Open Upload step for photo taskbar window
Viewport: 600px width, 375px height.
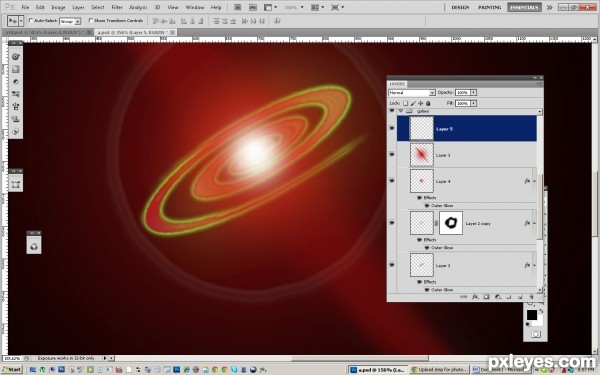[439, 370]
